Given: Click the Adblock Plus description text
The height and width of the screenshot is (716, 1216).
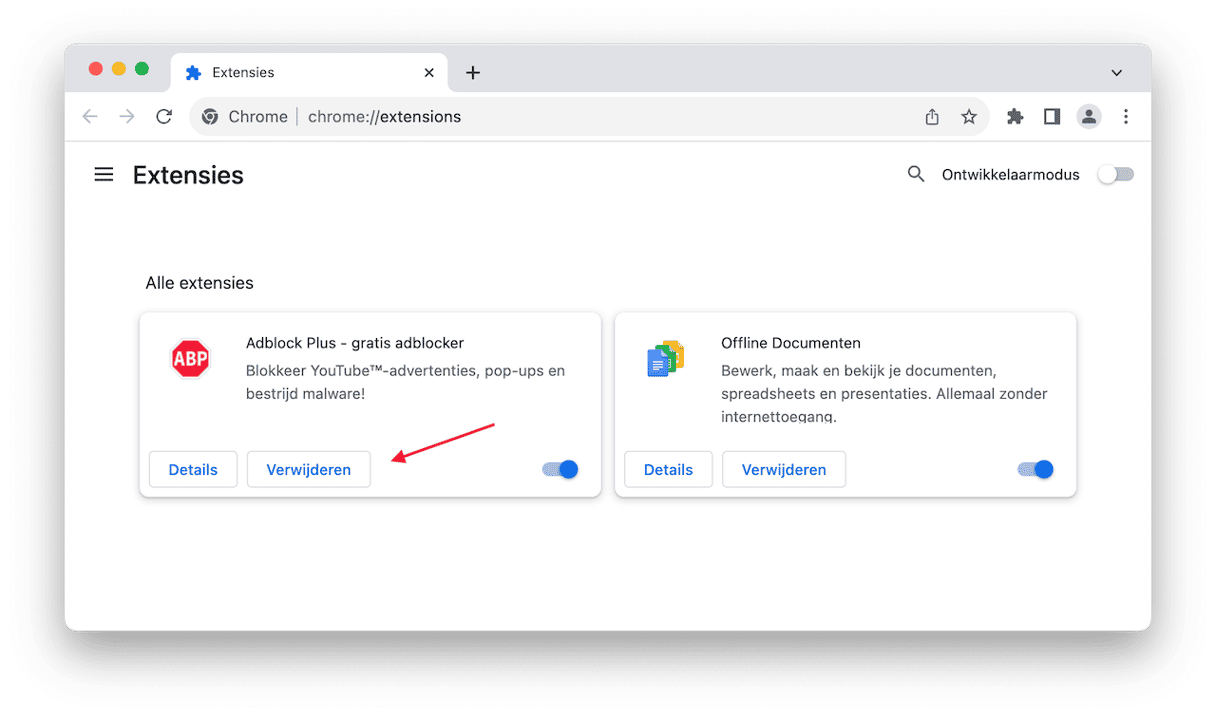Looking at the screenshot, I should tap(405, 382).
